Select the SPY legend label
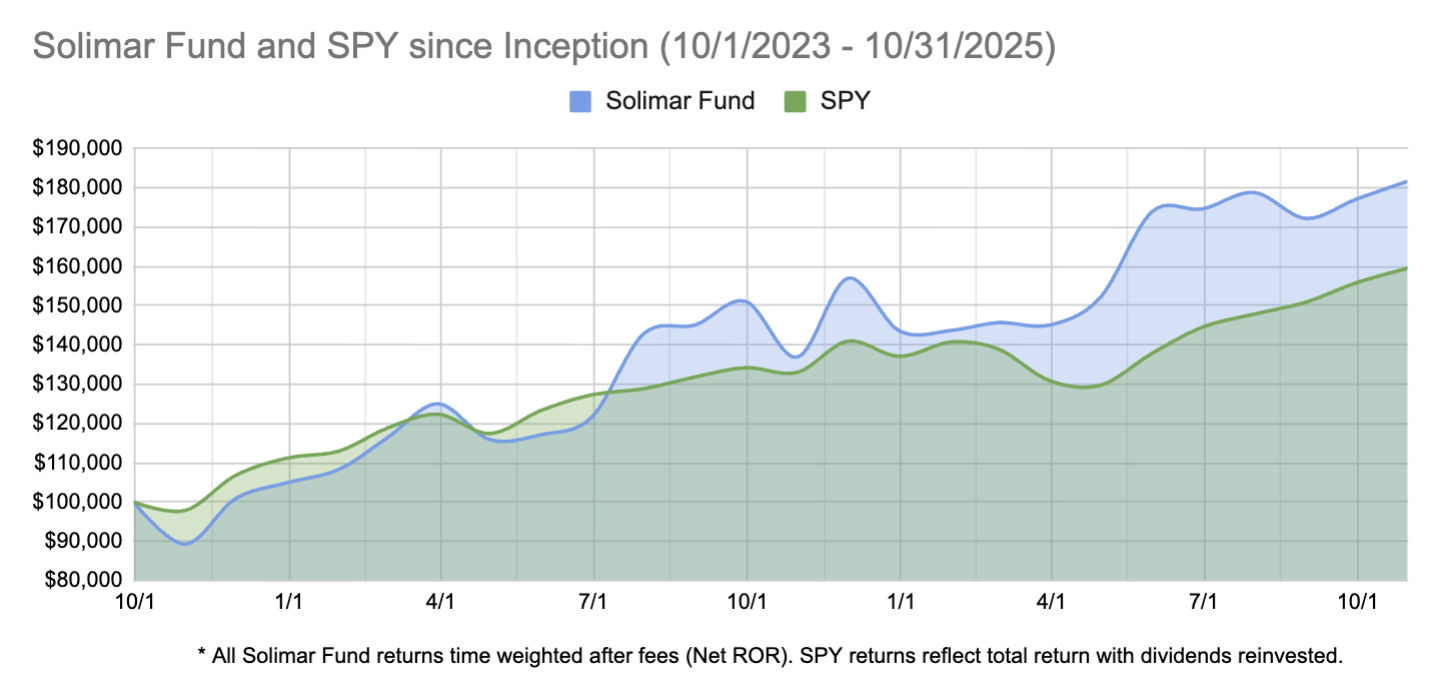The width and height of the screenshot is (1436, 698). coord(846,101)
